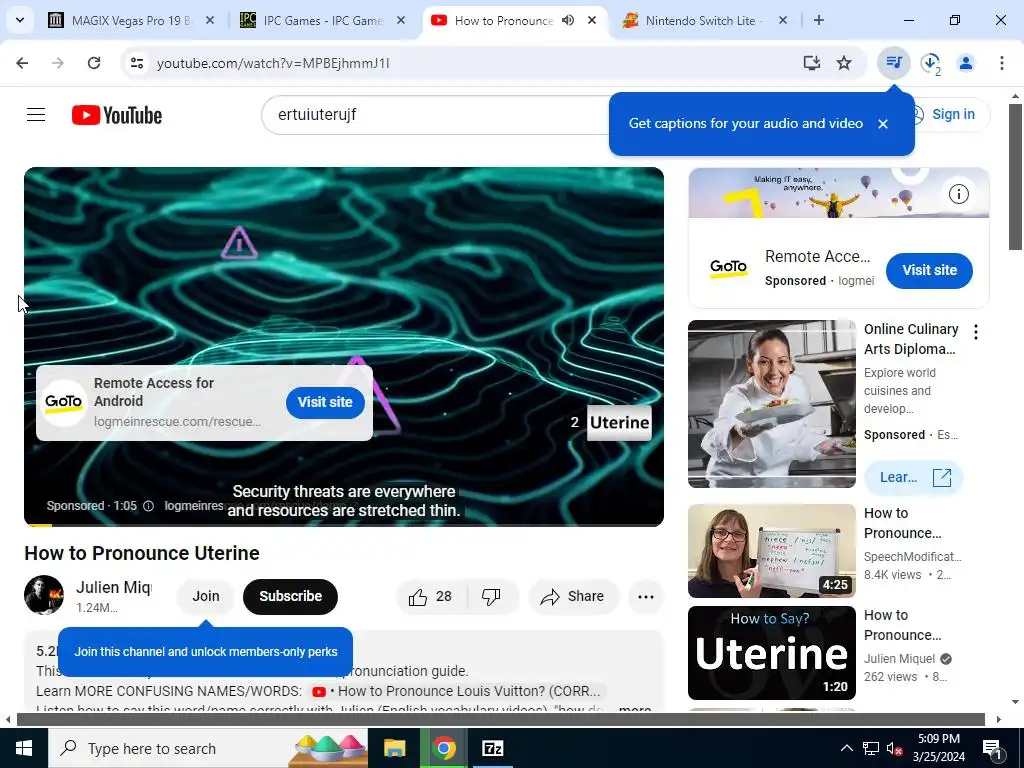Click the browser address bar URL

pyautogui.click(x=273, y=63)
